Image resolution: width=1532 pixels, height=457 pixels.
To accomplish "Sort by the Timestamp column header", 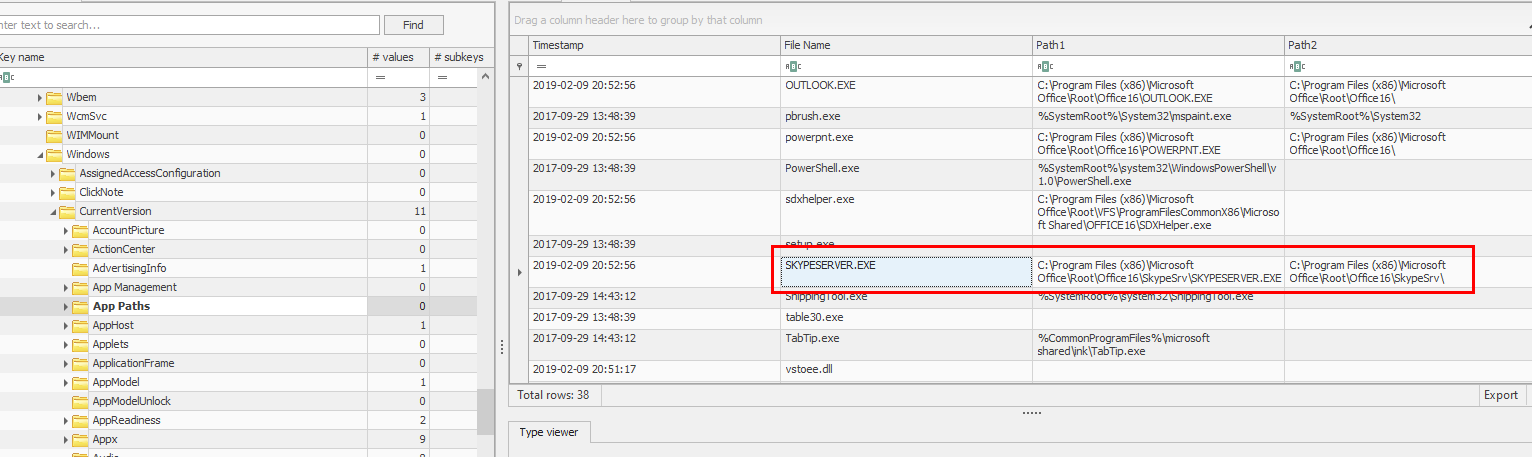I will pos(654,45).
